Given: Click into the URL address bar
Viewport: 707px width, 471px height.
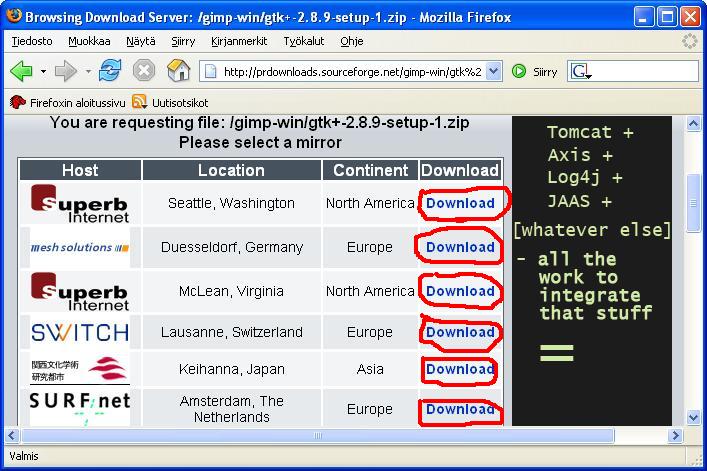Looking at the screenshot, I should (350, 72).
